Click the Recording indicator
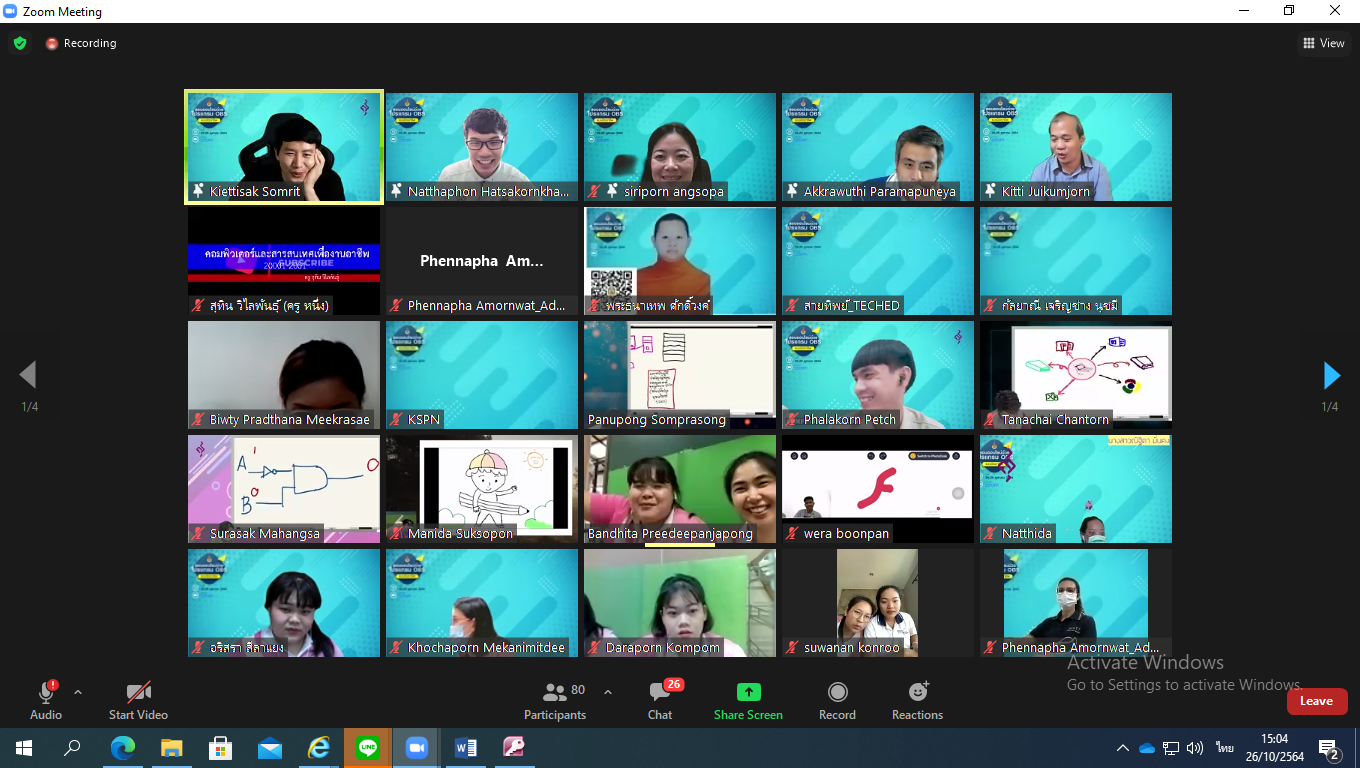The image size is (1360, 768). (x=81, y=43)
